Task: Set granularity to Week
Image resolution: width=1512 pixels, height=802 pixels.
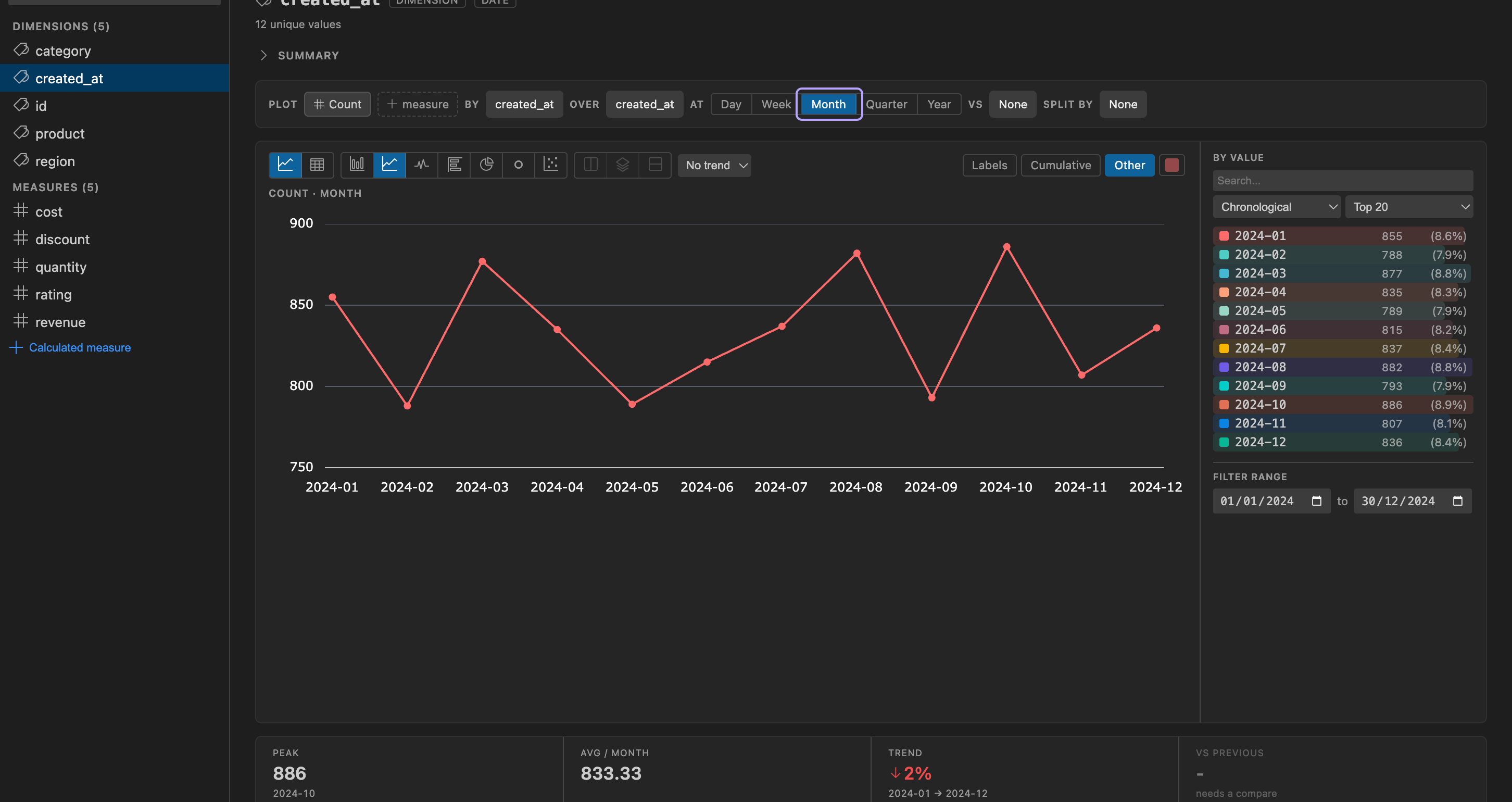Action: coord(776,104)
